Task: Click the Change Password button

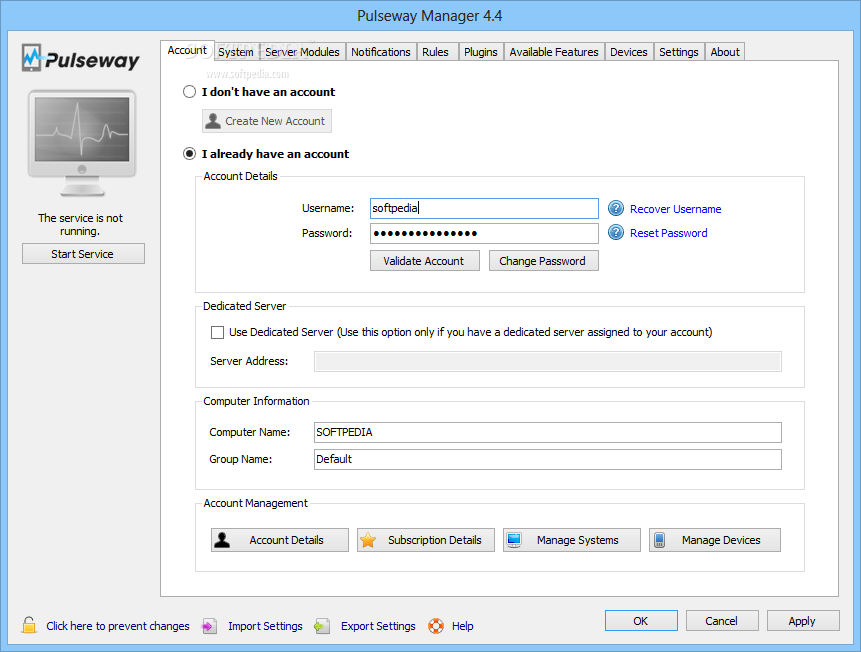Action: click(x=544, y=261)
